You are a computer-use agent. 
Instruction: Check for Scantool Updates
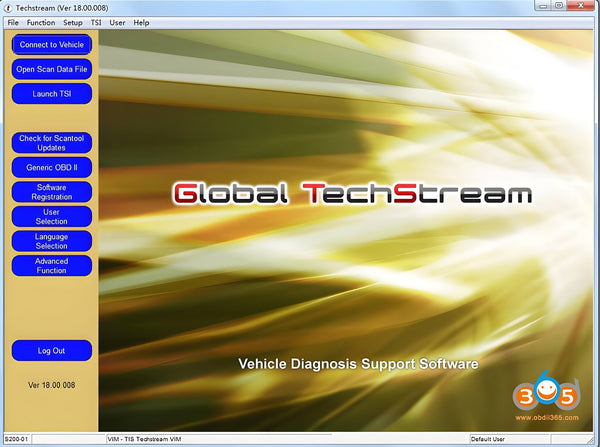52,143
